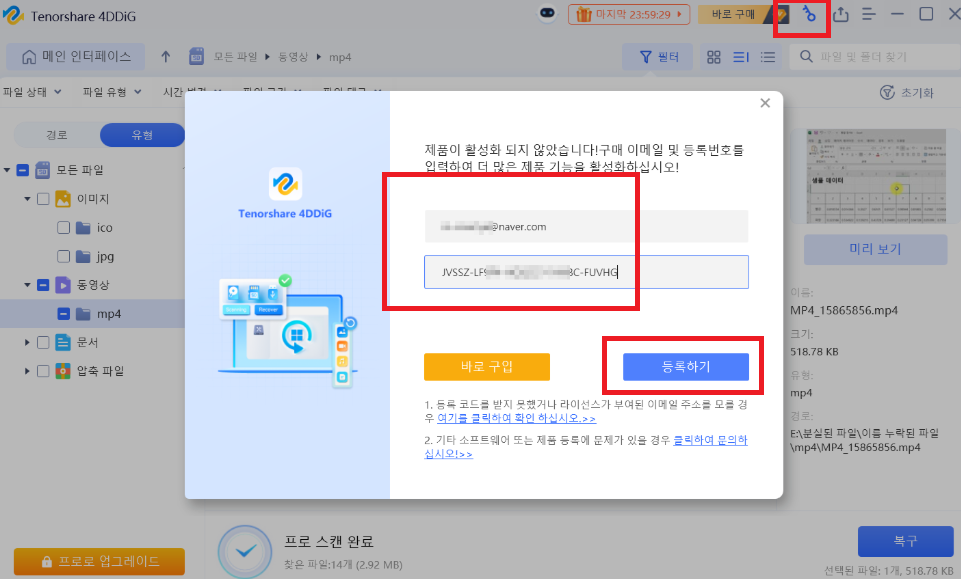961x579 pixels.
Task: Select the ico folder icon
Action: point(83,227)
